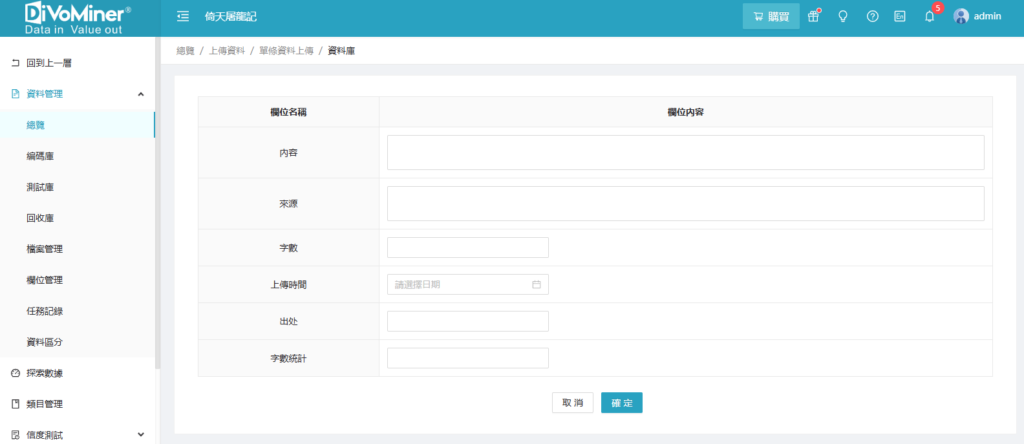This screenshot has height=444, width=1024.
Task: Go to 探索數據 in sidebar
Action: pyautogui.click(x=44, y=373)
